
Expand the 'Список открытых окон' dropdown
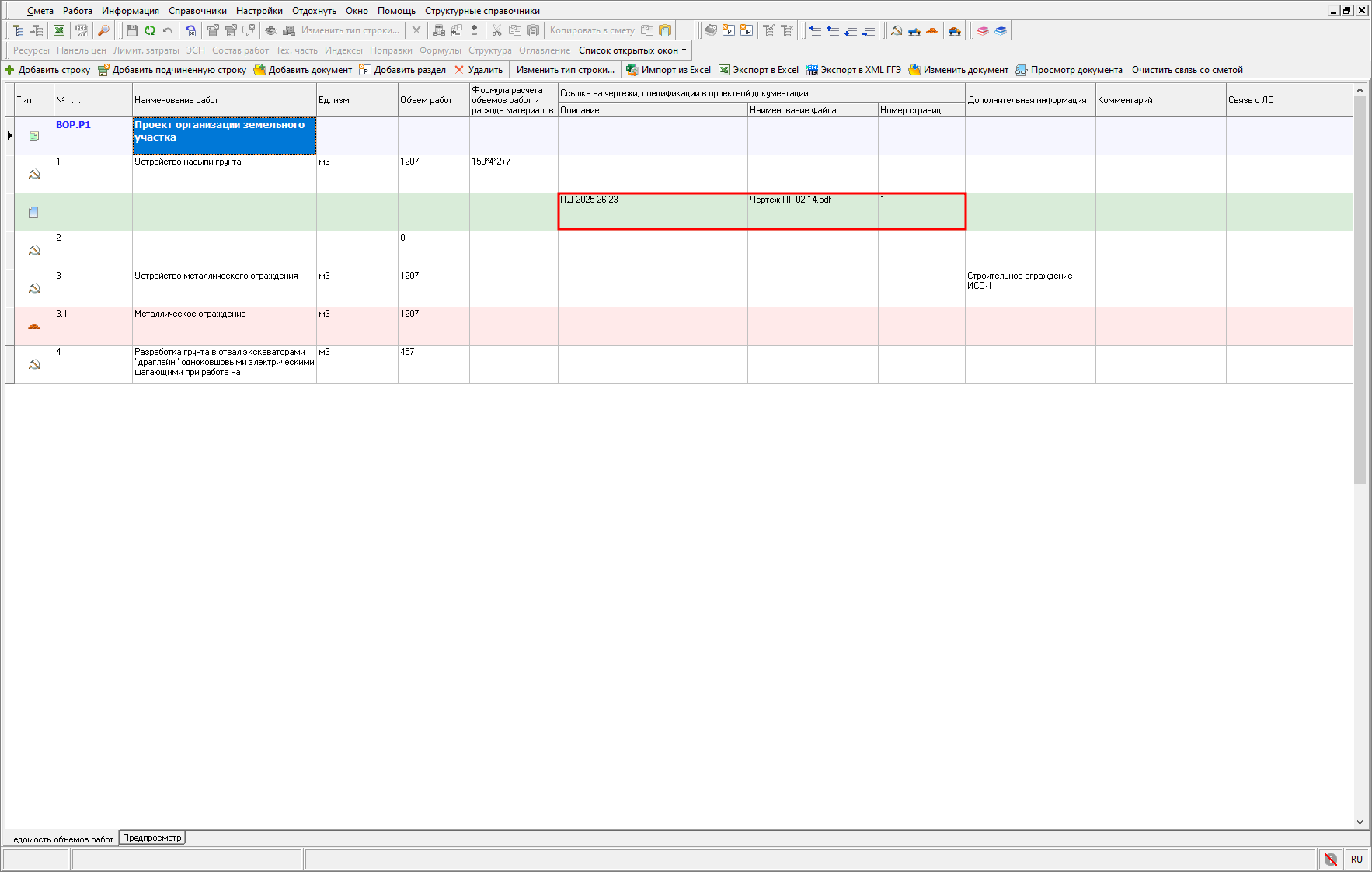tap(684, 50)
